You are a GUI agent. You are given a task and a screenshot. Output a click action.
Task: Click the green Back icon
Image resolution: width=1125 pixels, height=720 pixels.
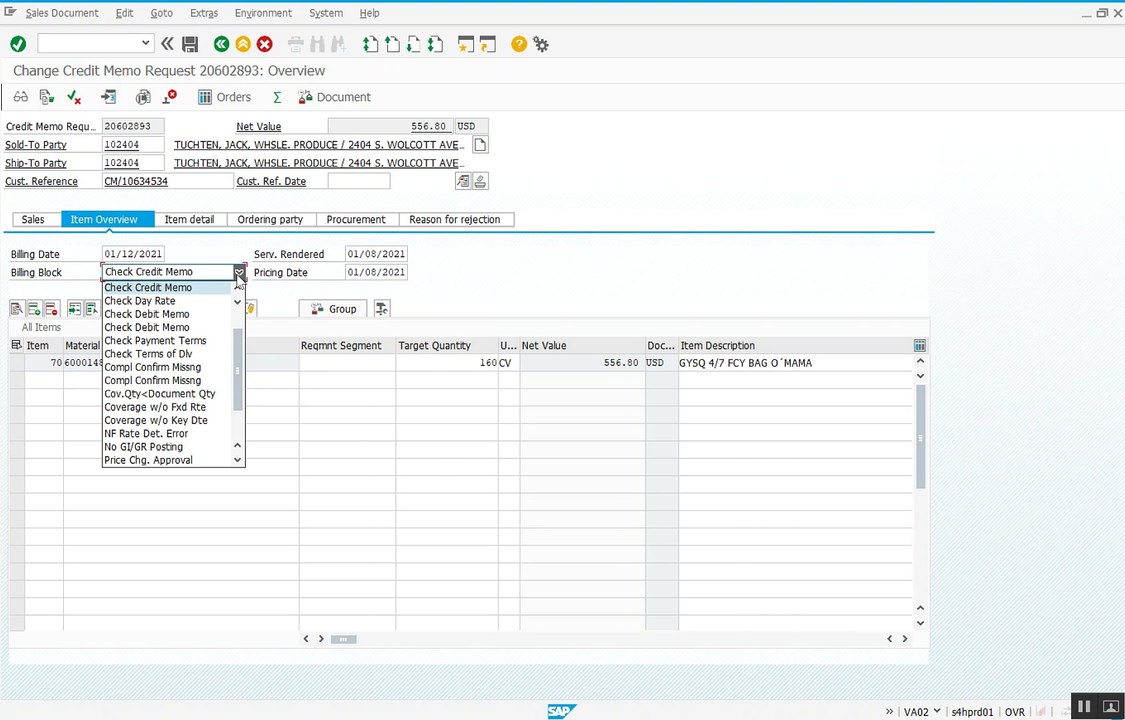[221, 44]
